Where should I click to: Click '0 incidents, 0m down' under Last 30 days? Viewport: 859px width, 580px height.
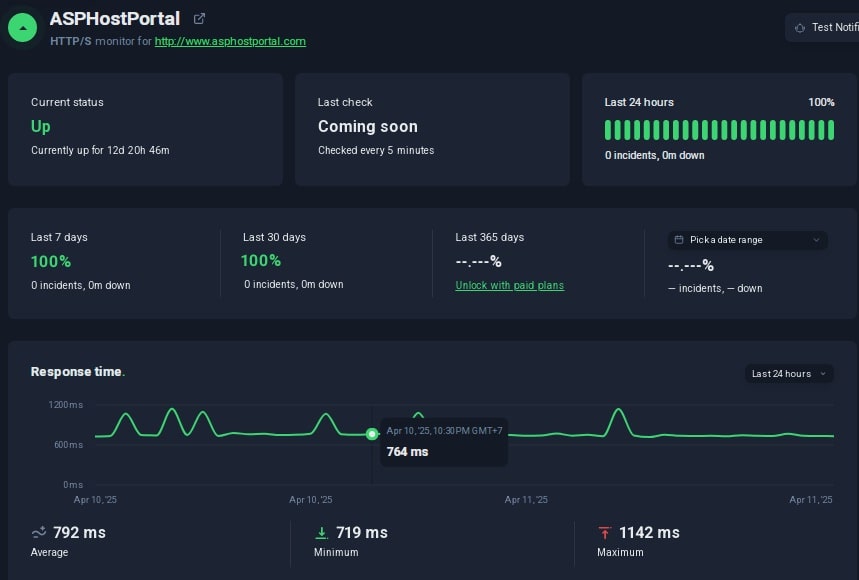294,284
